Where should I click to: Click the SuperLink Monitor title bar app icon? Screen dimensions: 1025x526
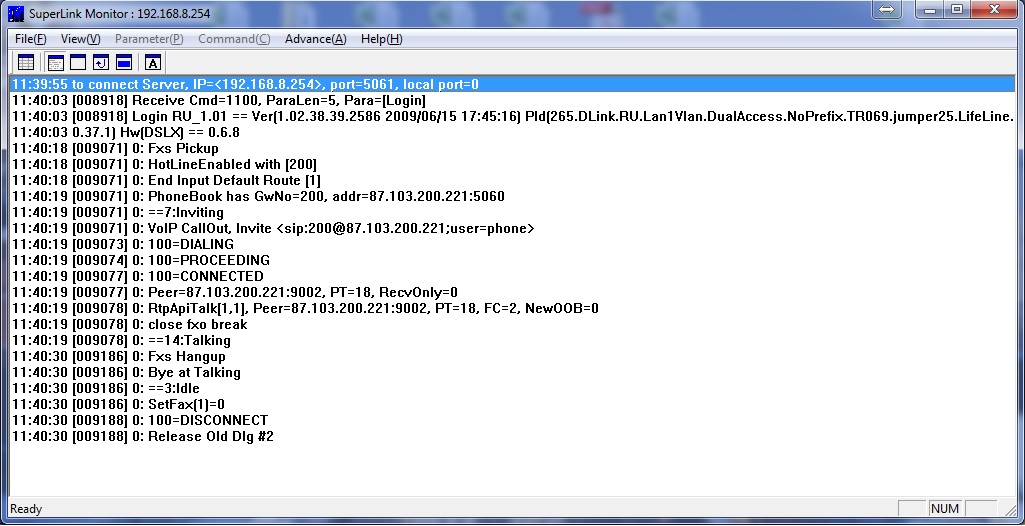[16, 13]
